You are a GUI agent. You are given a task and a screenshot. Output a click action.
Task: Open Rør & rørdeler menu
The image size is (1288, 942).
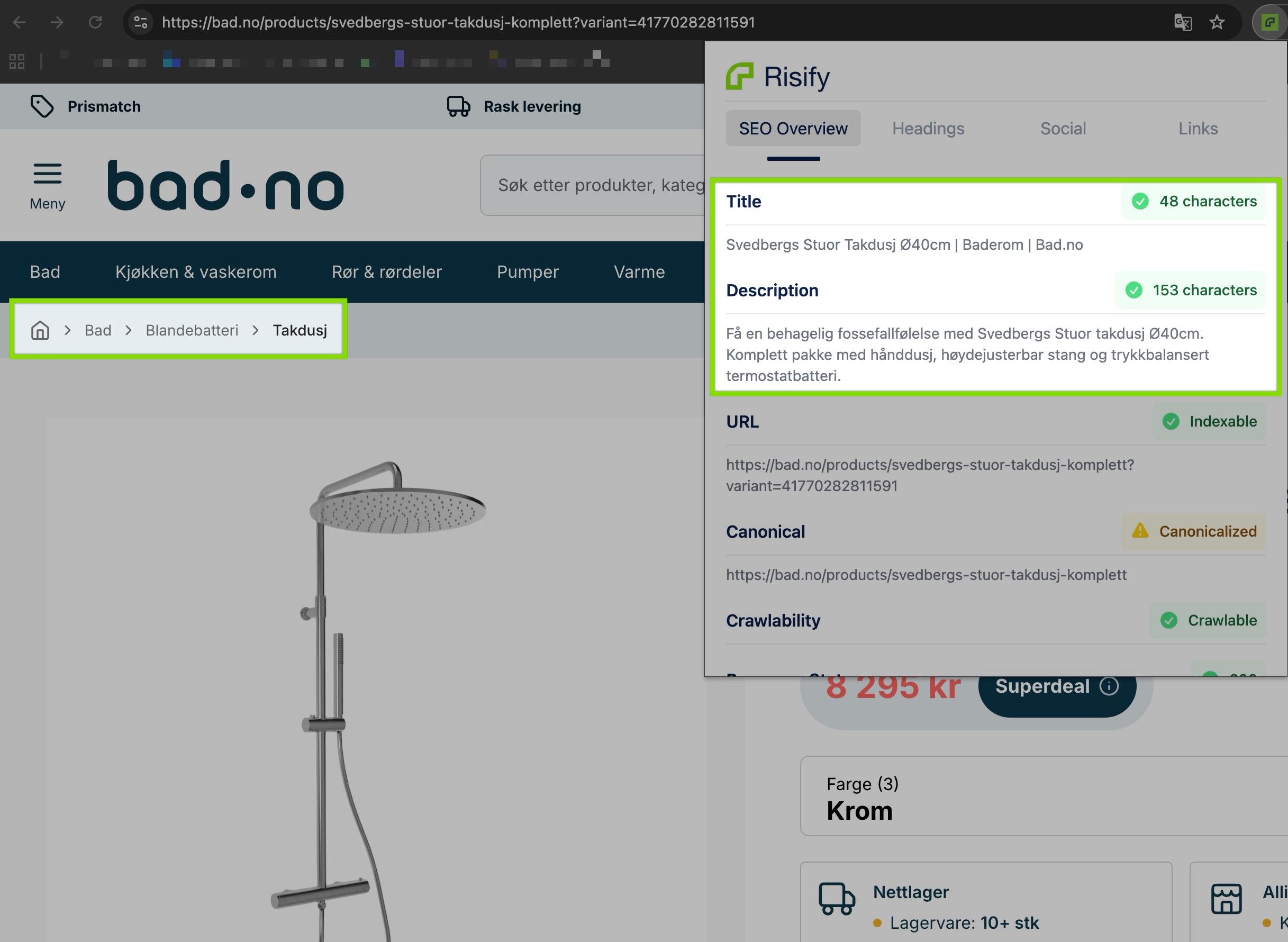point(387,272)
